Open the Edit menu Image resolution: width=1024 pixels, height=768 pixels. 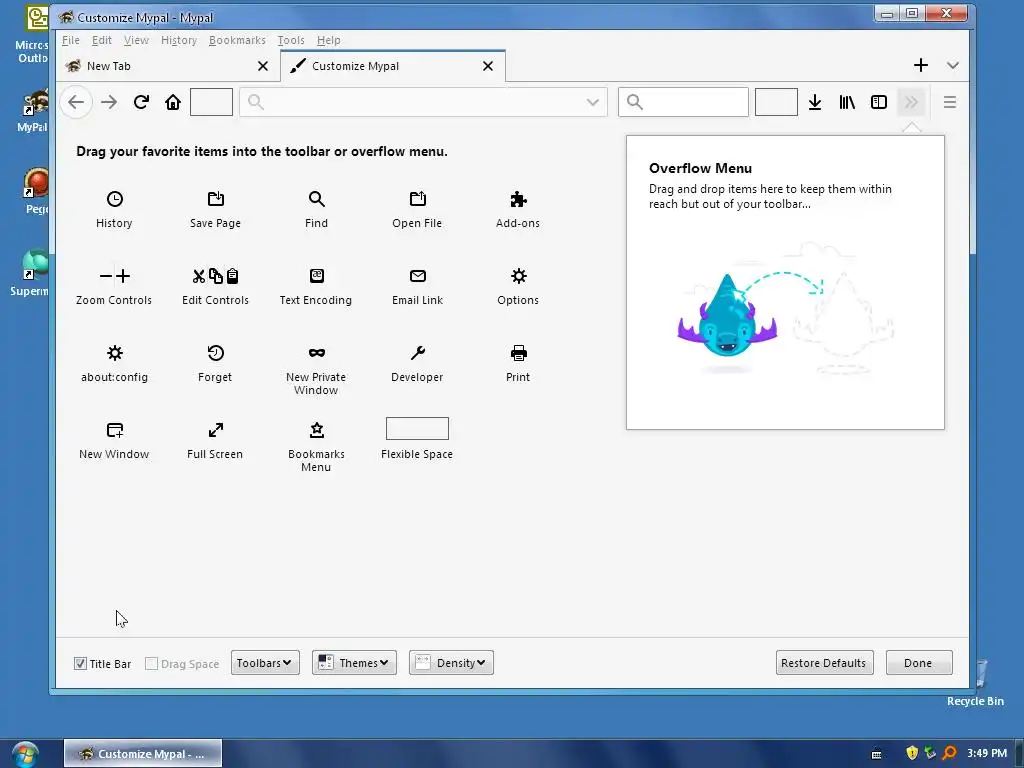tap(101, 40)
